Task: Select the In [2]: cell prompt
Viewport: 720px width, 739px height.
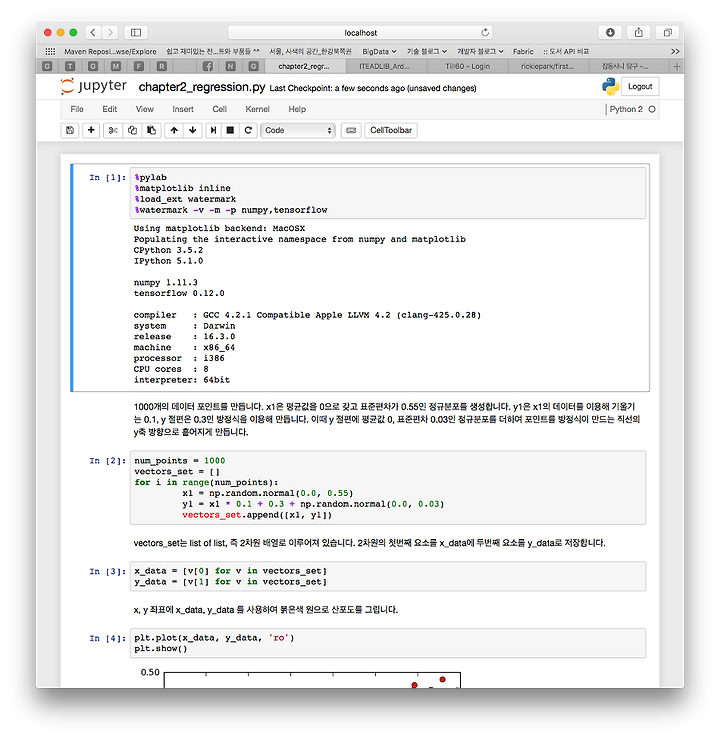Action: (x=107, y=460)
